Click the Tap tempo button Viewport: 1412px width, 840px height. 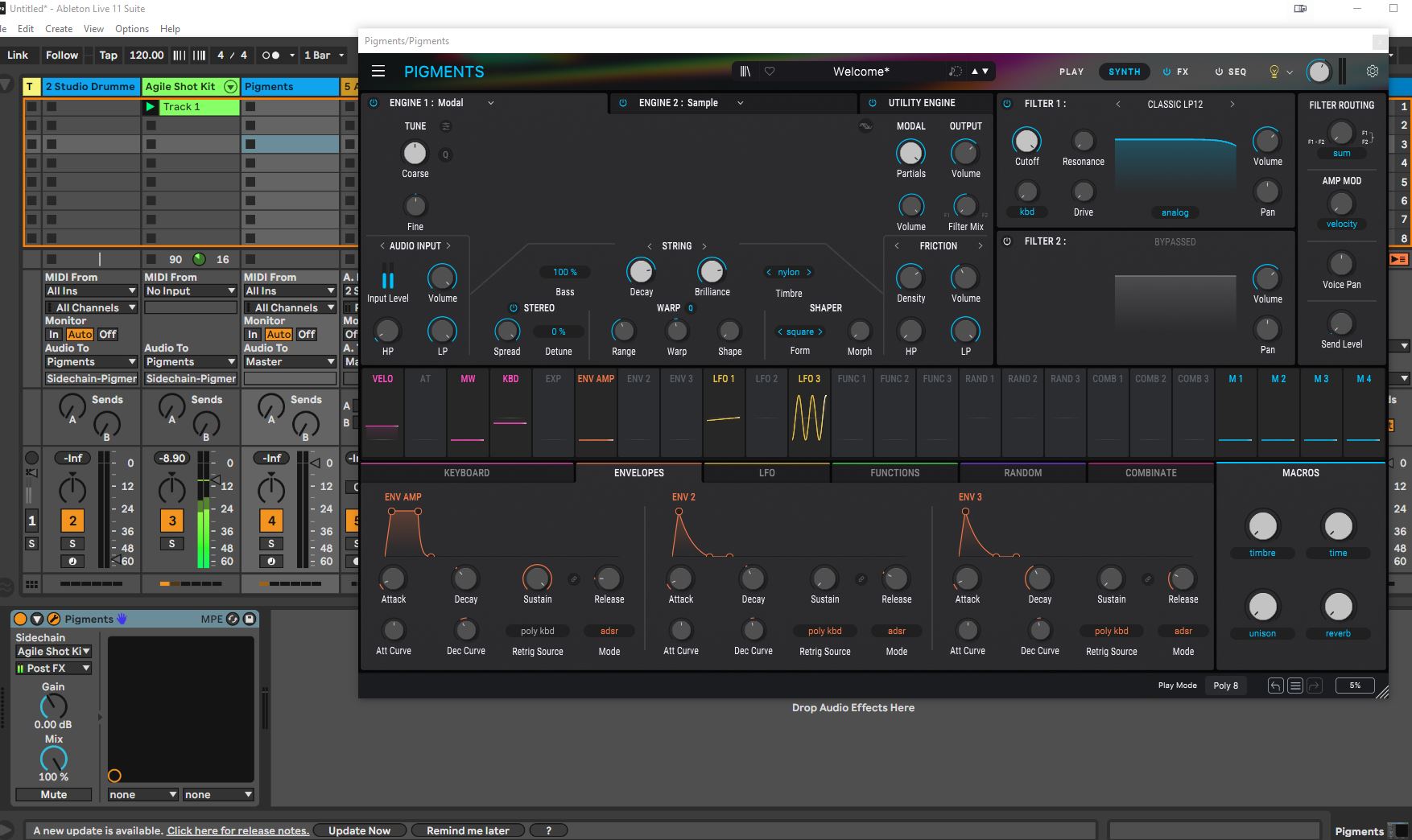click(x=108, y=55)
